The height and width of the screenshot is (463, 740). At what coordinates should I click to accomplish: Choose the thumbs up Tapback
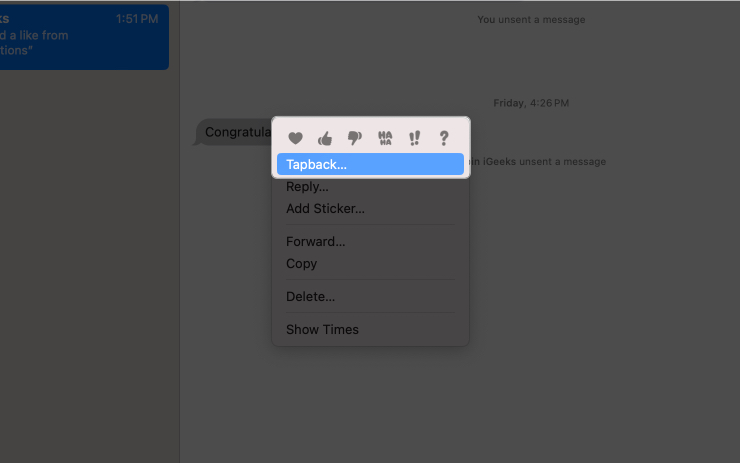pyautogui.click(x=325, y=138)
